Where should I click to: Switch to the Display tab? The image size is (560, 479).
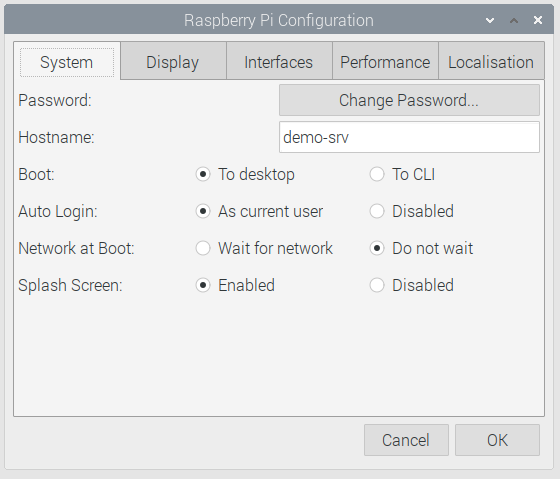pos(173,62)
